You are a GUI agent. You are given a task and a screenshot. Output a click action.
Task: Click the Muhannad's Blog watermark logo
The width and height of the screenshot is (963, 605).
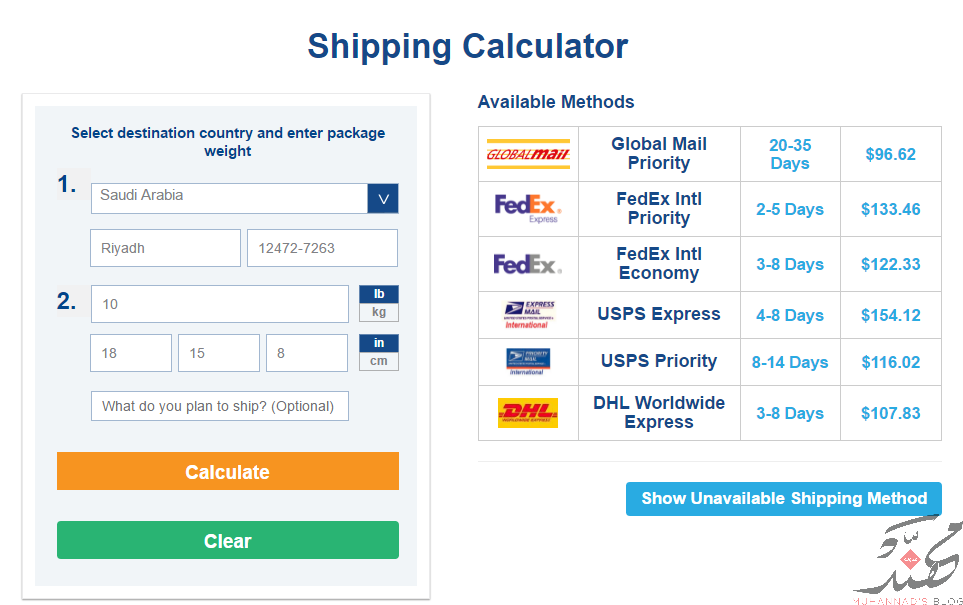pos(910,562)
